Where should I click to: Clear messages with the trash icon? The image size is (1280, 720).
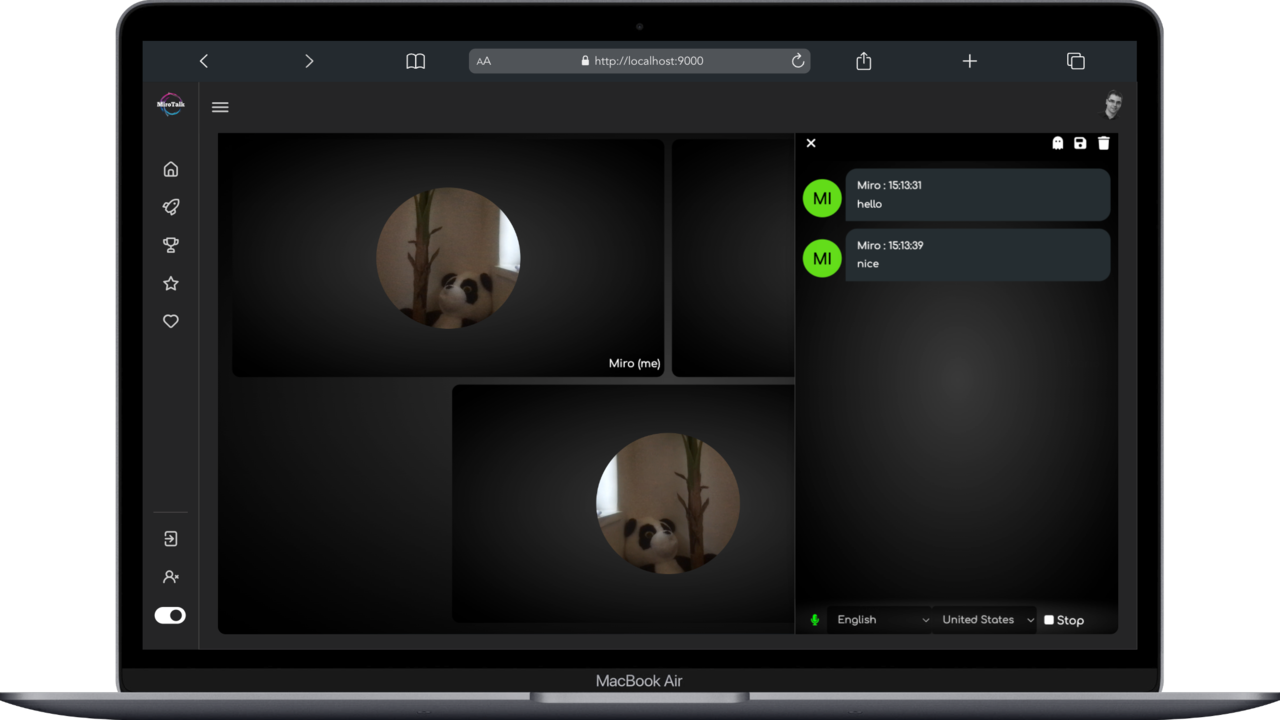(1103, 143)
